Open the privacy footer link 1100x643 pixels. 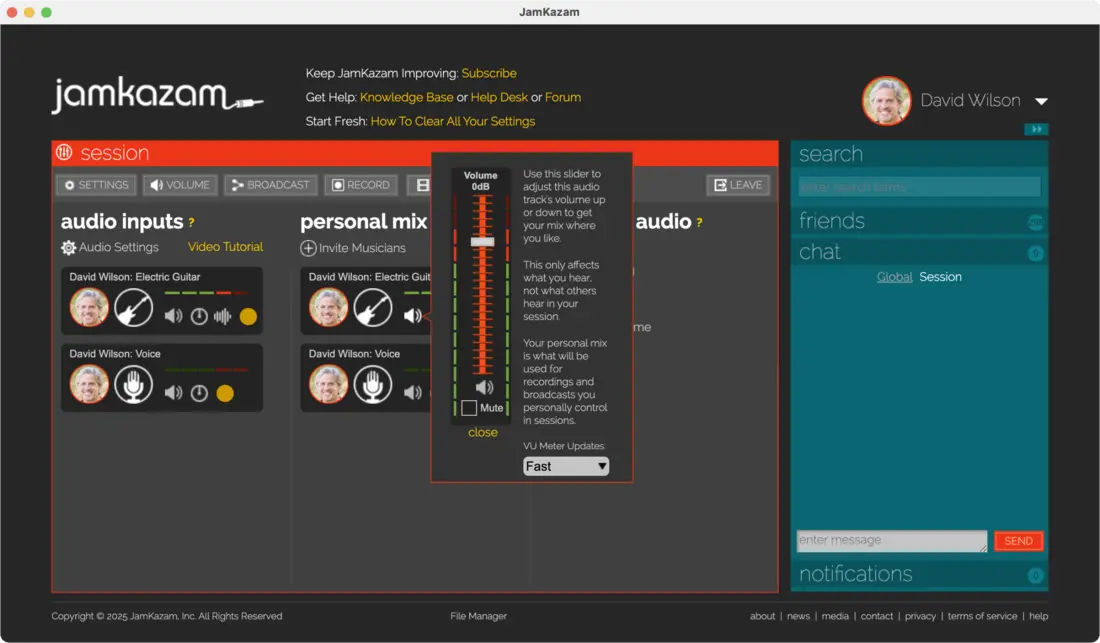(x=920, y=616)
